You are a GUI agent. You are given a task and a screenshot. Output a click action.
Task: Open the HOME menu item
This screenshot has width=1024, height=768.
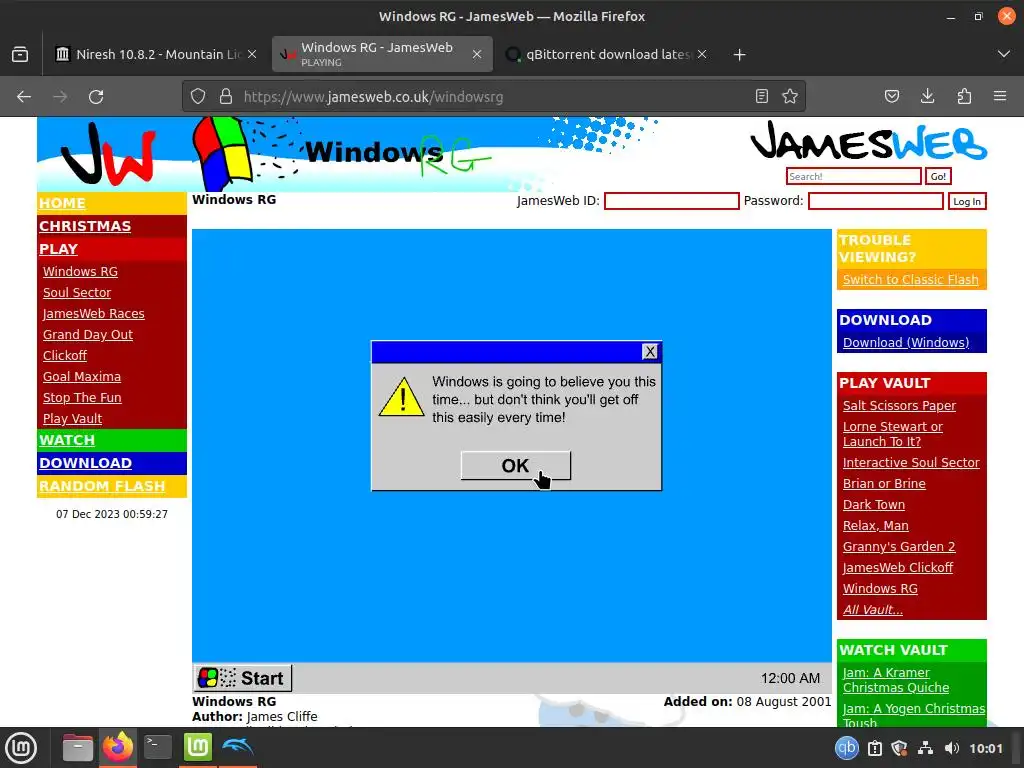(x=62, y=203)
